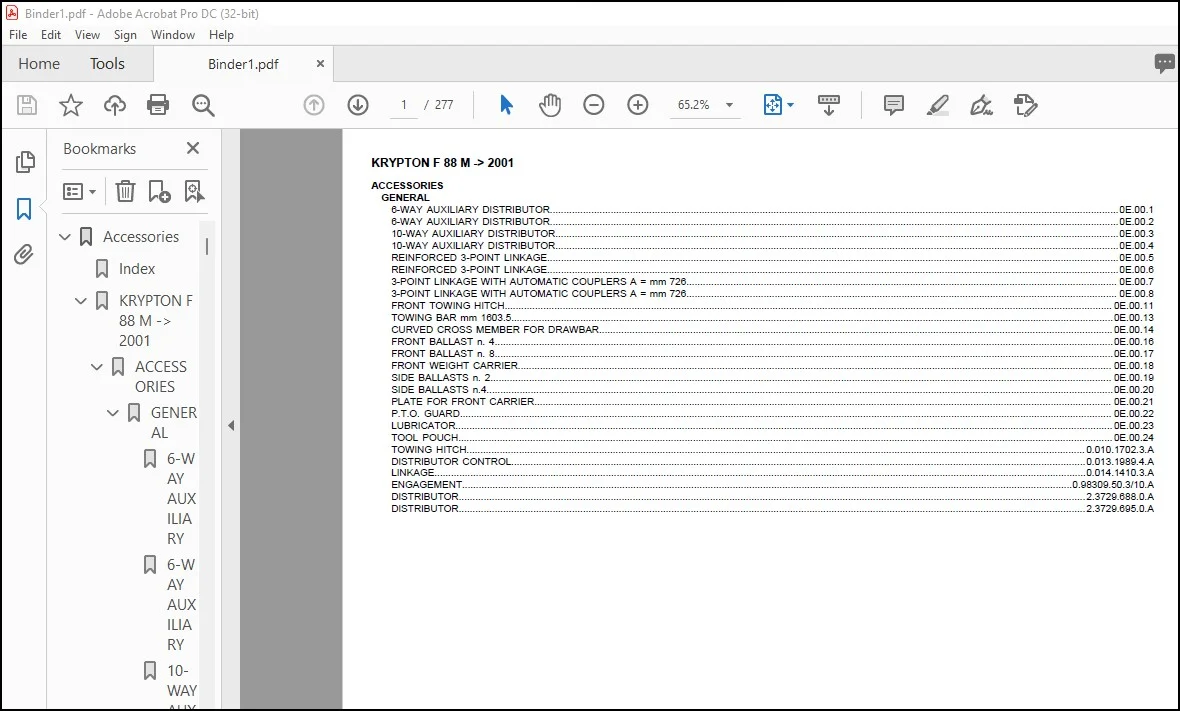Select the ACCESSORIES bookmark label
Screen dimensions: 1180x711
[160, 376]
